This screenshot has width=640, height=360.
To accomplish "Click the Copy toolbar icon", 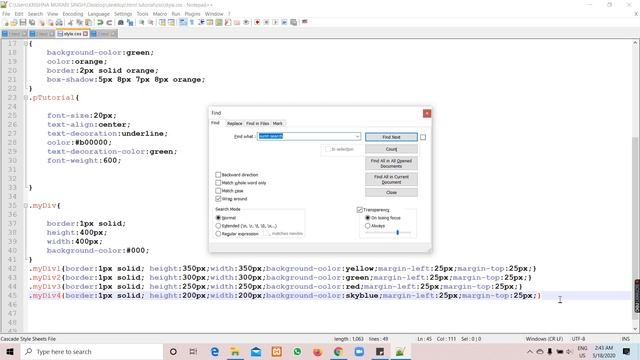I will [x=79, y=22].
